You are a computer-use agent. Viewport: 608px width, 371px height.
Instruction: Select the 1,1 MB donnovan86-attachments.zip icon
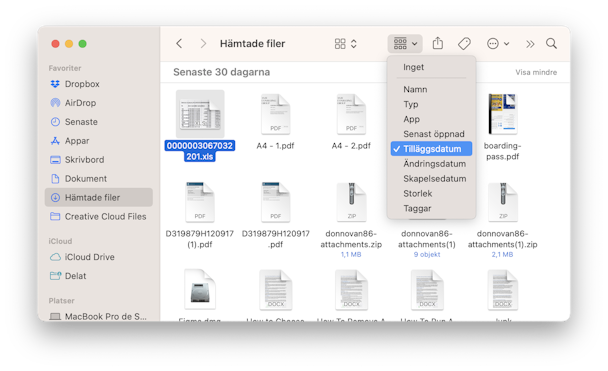click(x=351, y=202)
